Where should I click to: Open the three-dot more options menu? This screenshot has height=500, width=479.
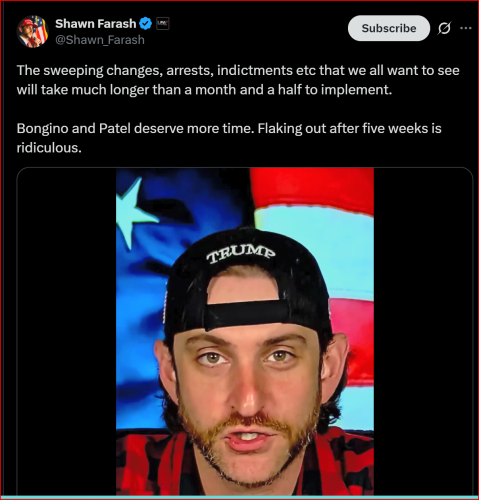tap(466, 28)
